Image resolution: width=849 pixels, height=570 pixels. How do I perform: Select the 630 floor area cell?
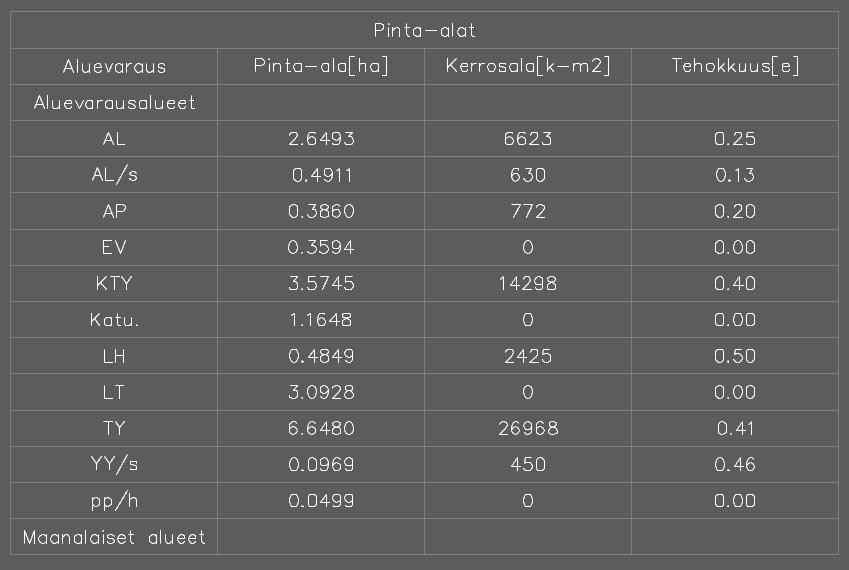tap(528, 175)
